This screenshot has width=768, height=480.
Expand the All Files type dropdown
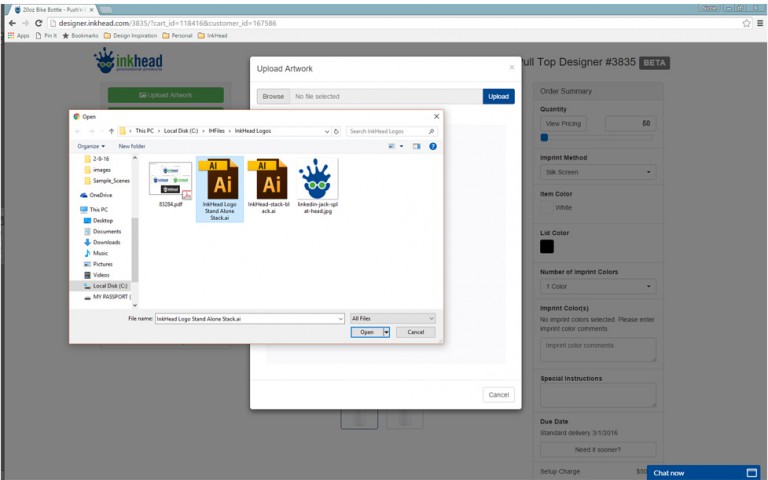coord(392,318)
